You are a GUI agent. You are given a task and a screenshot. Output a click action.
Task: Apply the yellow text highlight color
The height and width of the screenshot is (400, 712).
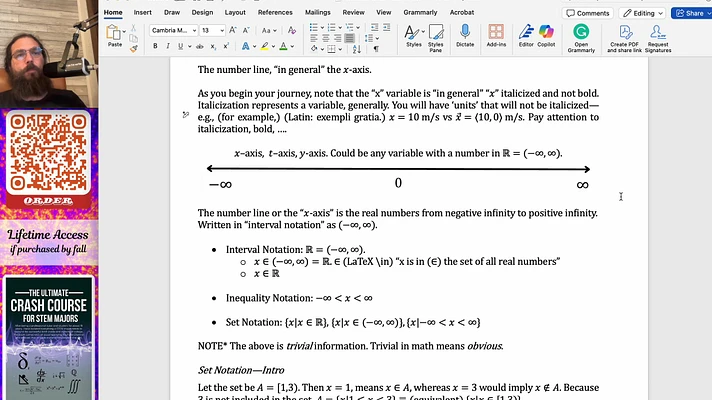point(261,47)
